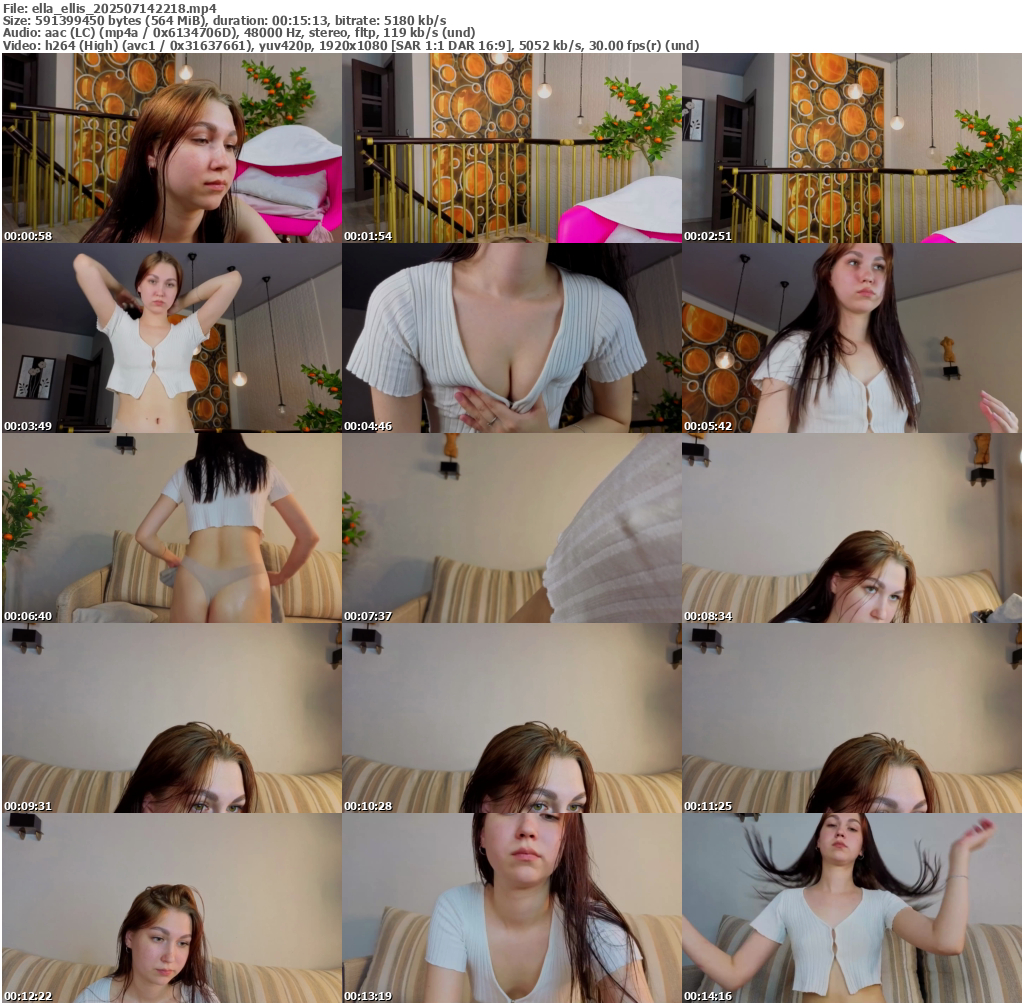This screenshot has height=1003, width=1024.
Task: Select the frame at 00:04:46
Action: (512, 338)
